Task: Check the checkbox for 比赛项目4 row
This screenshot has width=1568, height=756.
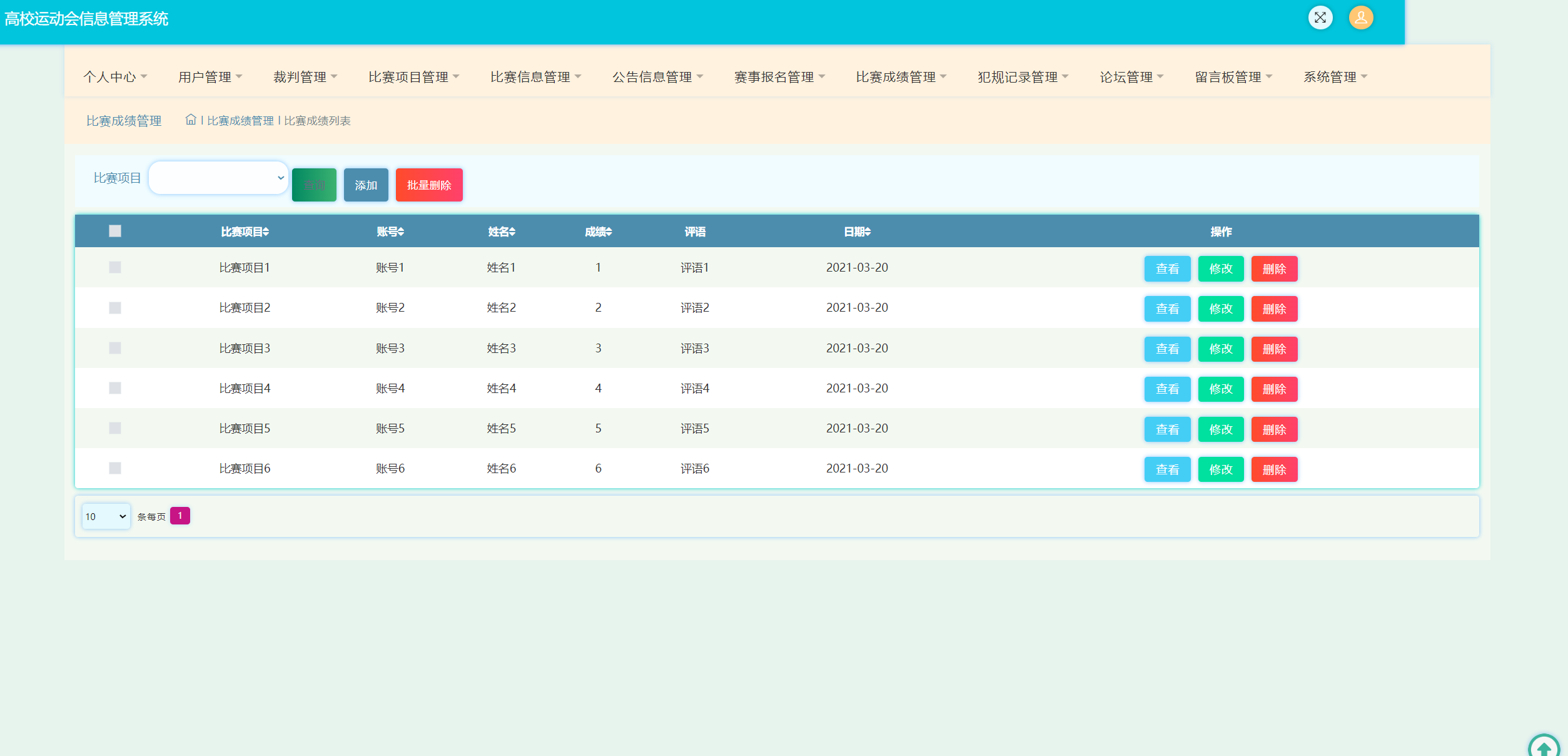Action: pyautogui.click(x=115, y=388)
